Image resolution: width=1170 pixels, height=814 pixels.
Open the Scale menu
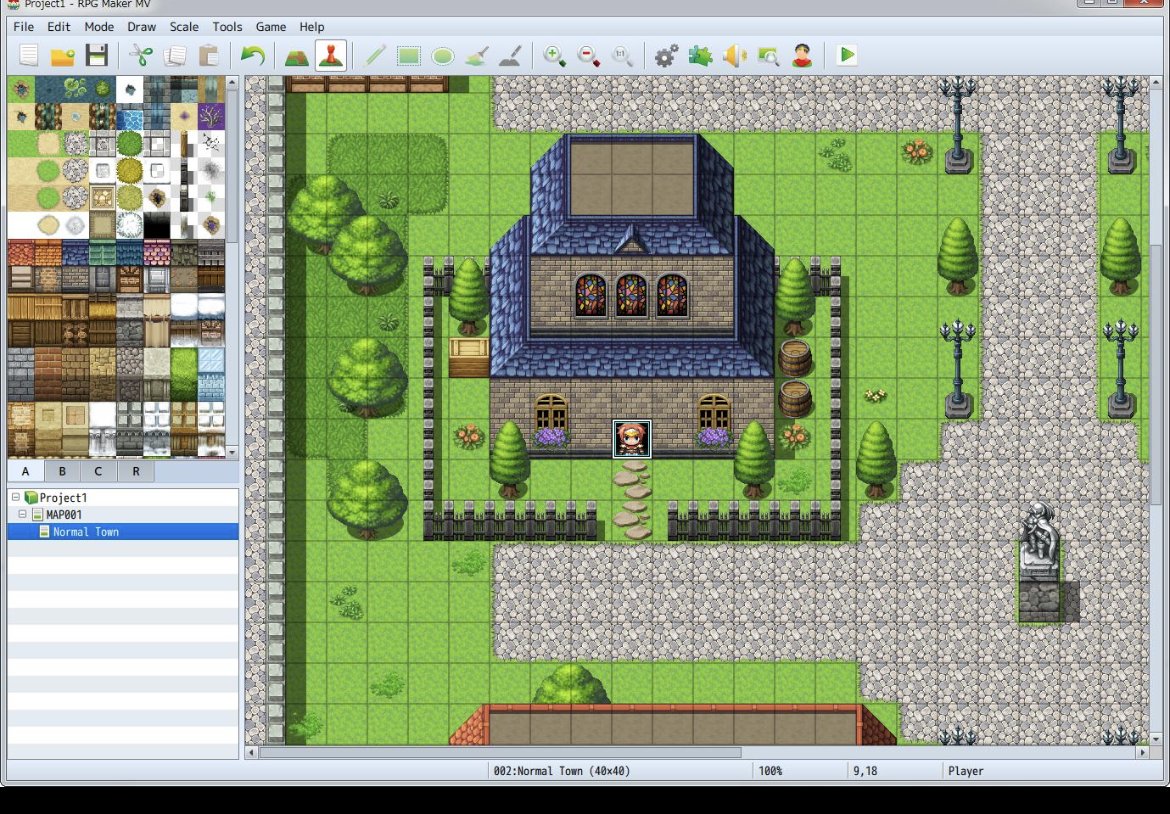[184, 26]
